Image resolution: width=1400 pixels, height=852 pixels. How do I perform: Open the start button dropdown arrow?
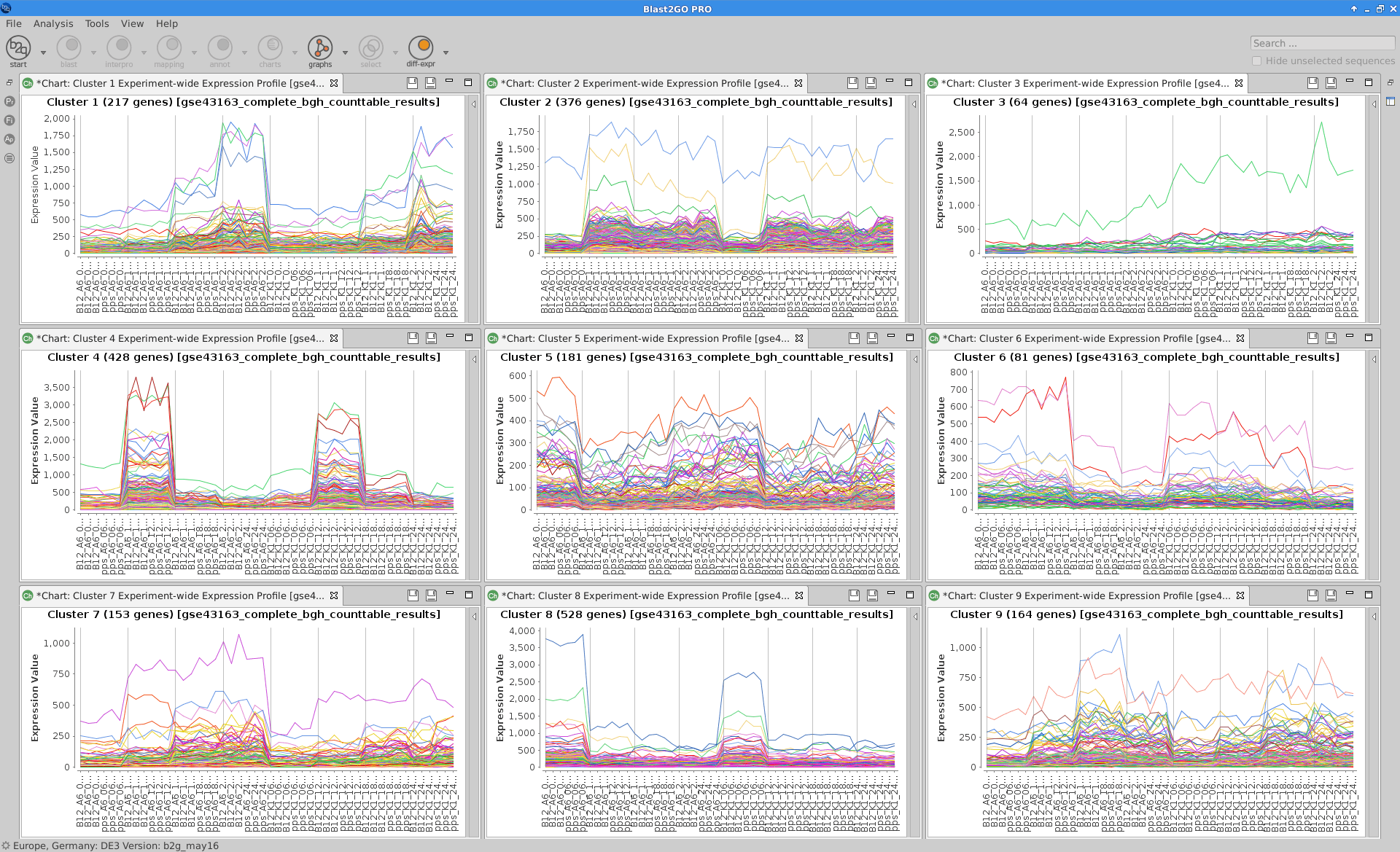(43, 52)
